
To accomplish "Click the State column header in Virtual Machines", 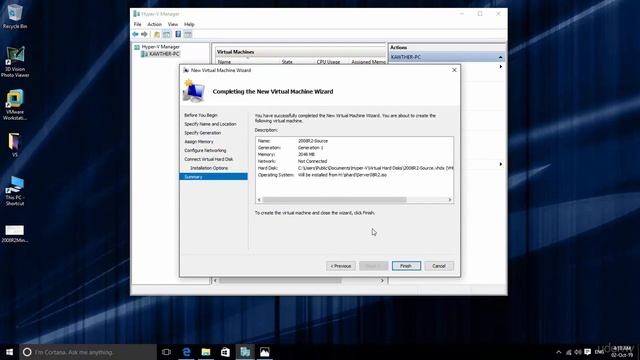I will pyautogui.click(x=287, y=62).
